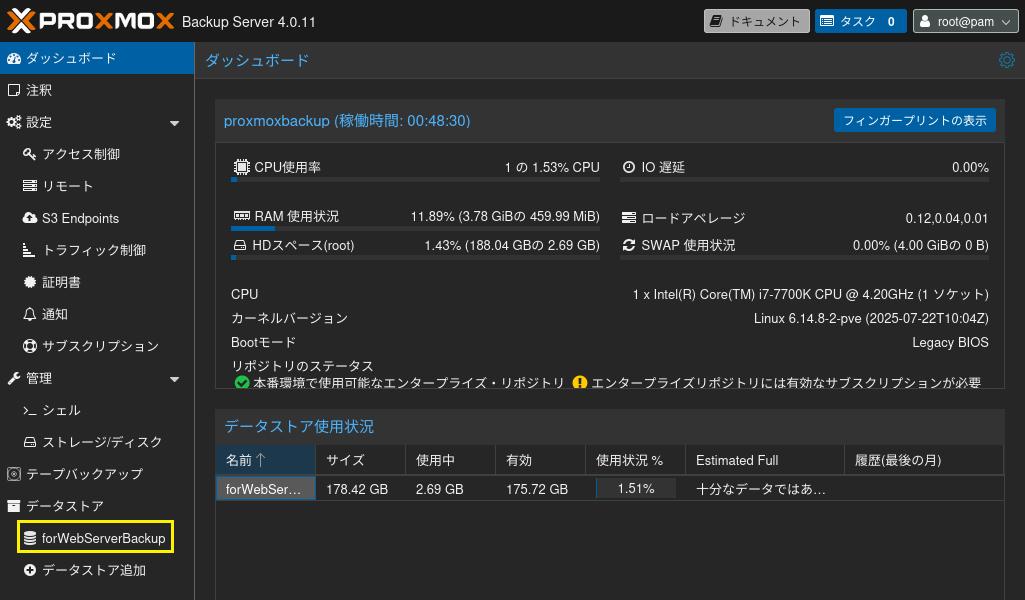Click the tape icon for テープバックアップ
The height and width of the screenshot is (600, 1025).
point(14,475)
